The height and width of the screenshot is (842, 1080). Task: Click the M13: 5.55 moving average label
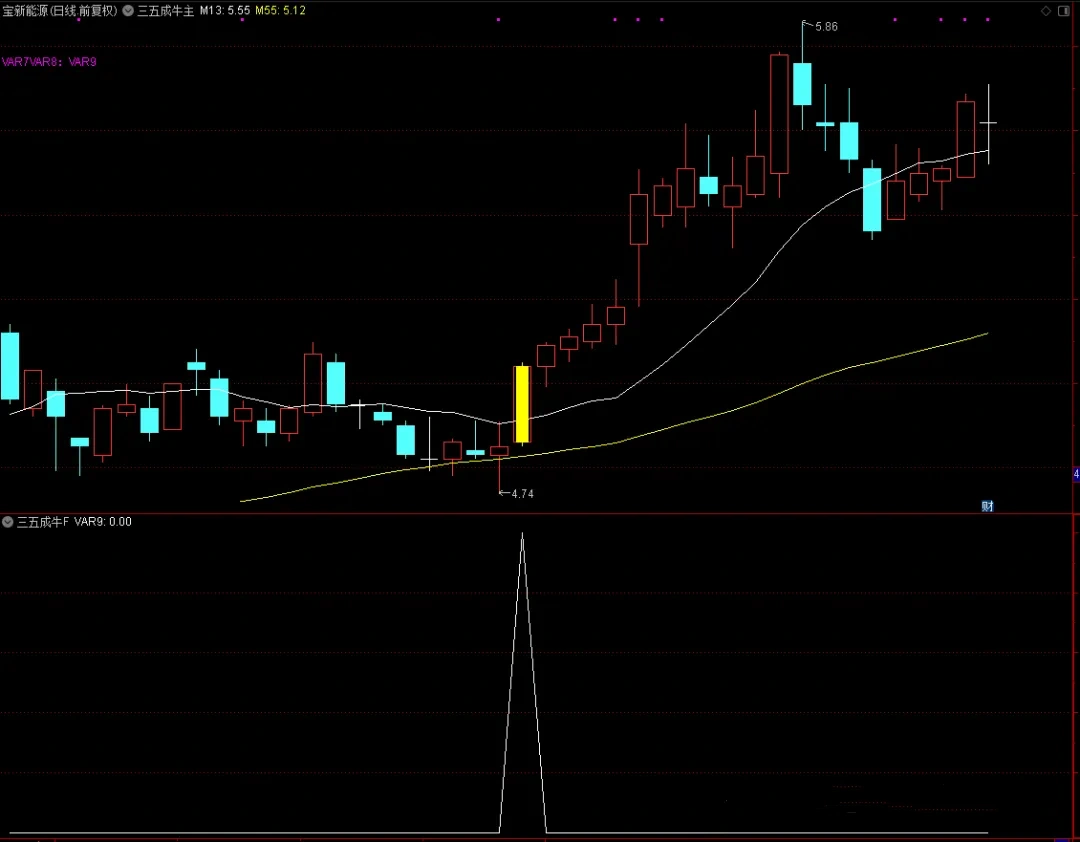(x=225, y=11)
